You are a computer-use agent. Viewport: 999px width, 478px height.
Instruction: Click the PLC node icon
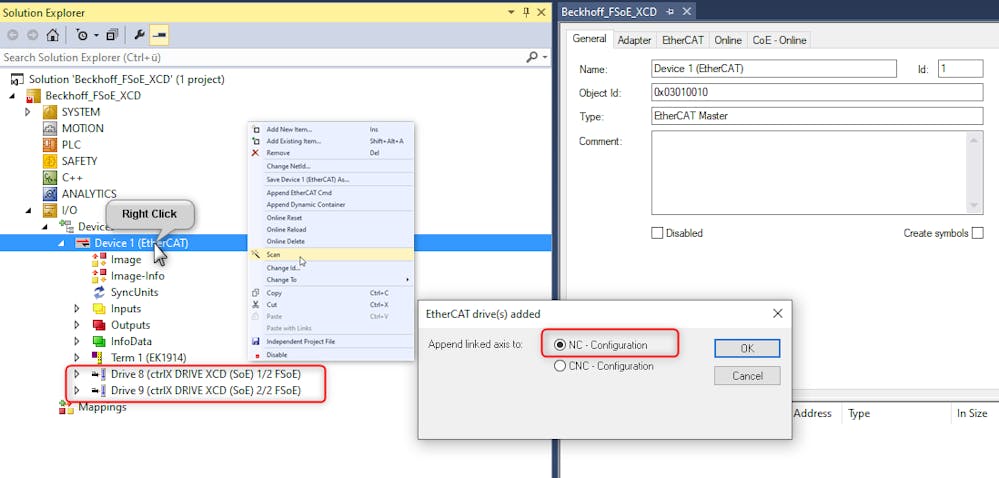tap(50, 145)
